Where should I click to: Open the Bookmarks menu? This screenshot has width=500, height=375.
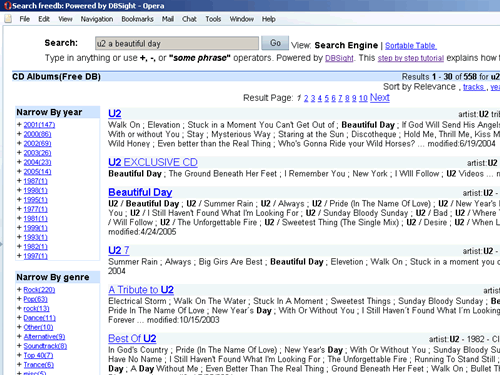pos(137,19)
